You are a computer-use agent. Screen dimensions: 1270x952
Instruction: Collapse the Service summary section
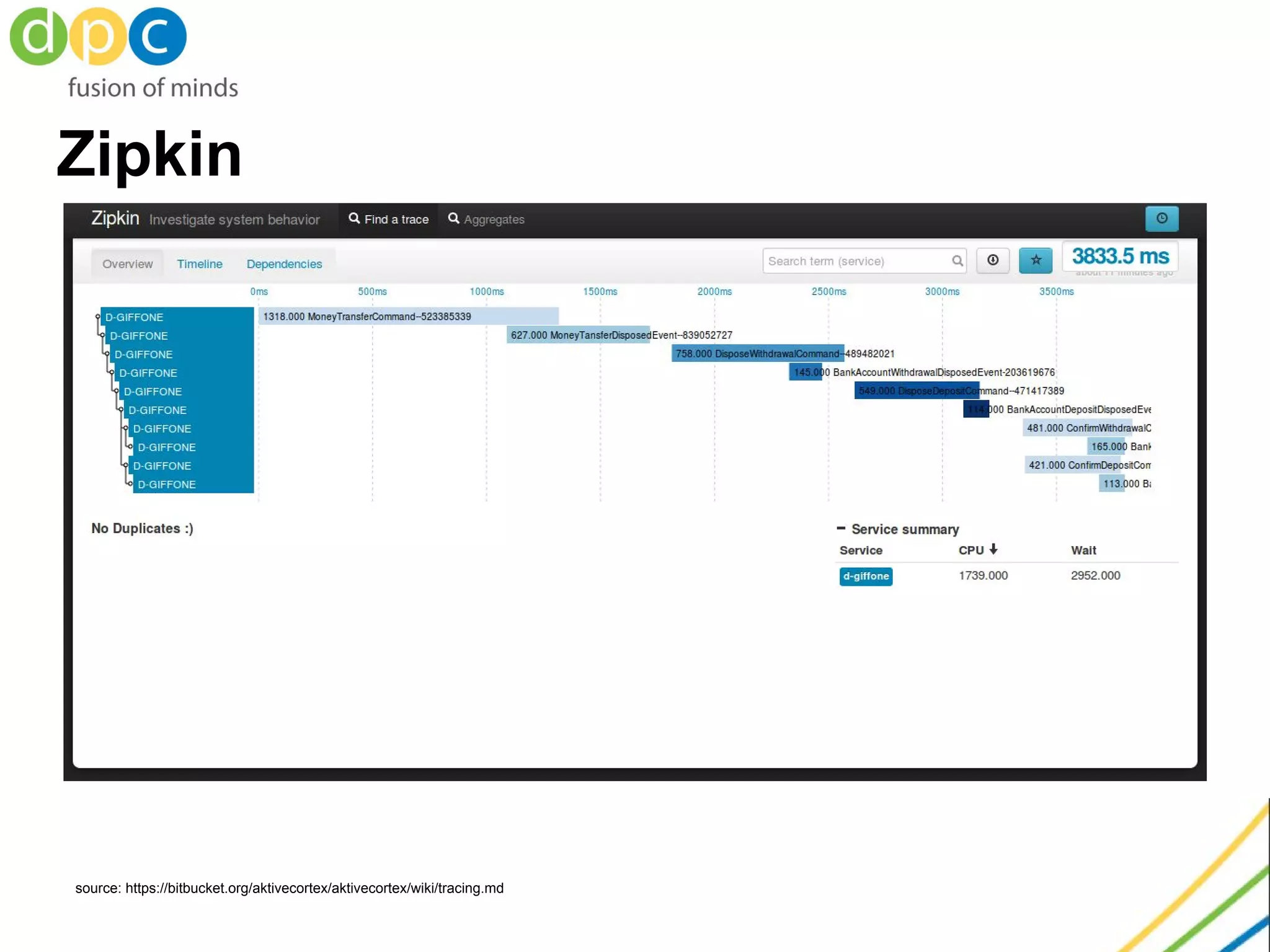coord(841,528)
